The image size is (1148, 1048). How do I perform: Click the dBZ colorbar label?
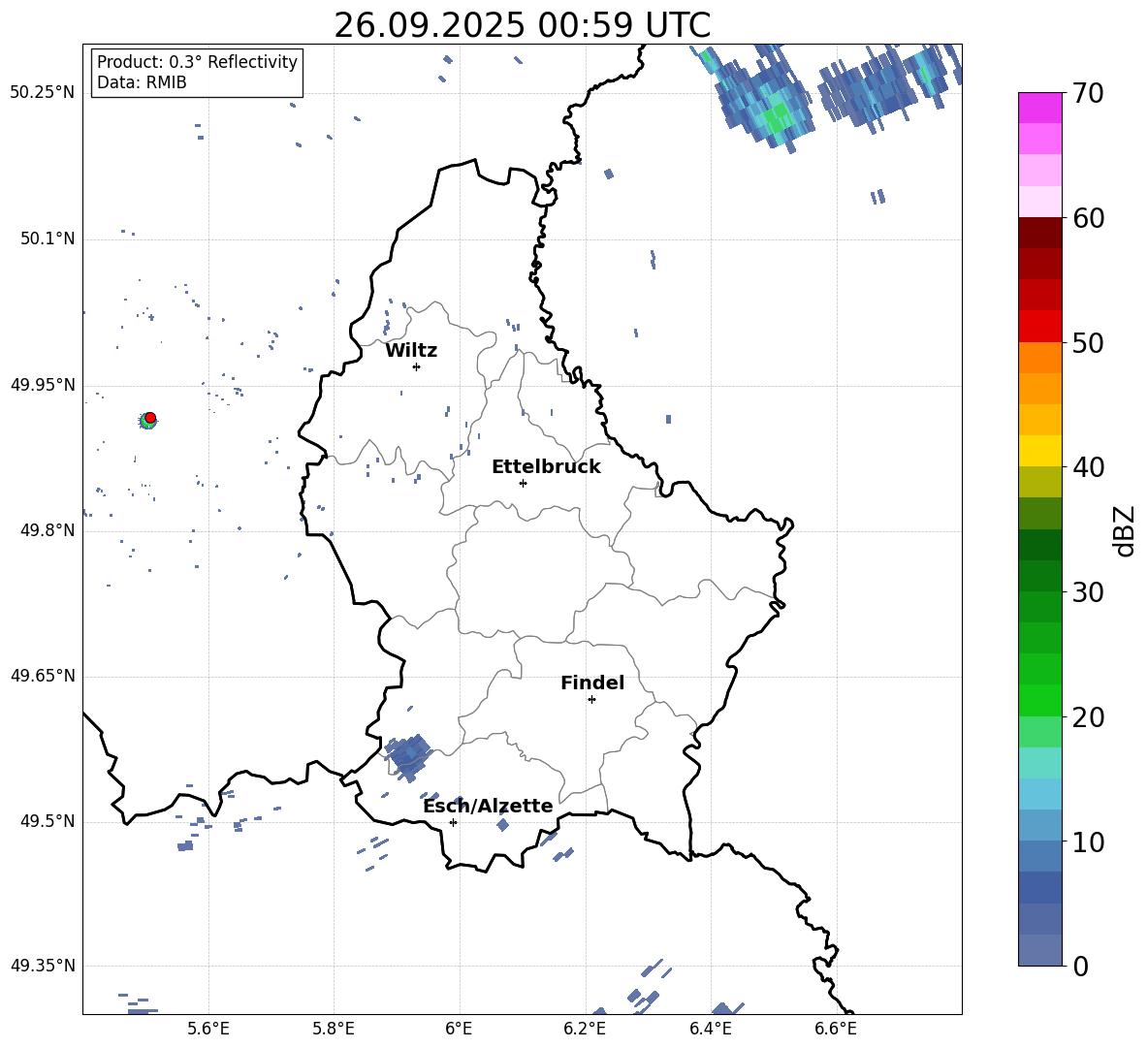tap(1124, 530)
